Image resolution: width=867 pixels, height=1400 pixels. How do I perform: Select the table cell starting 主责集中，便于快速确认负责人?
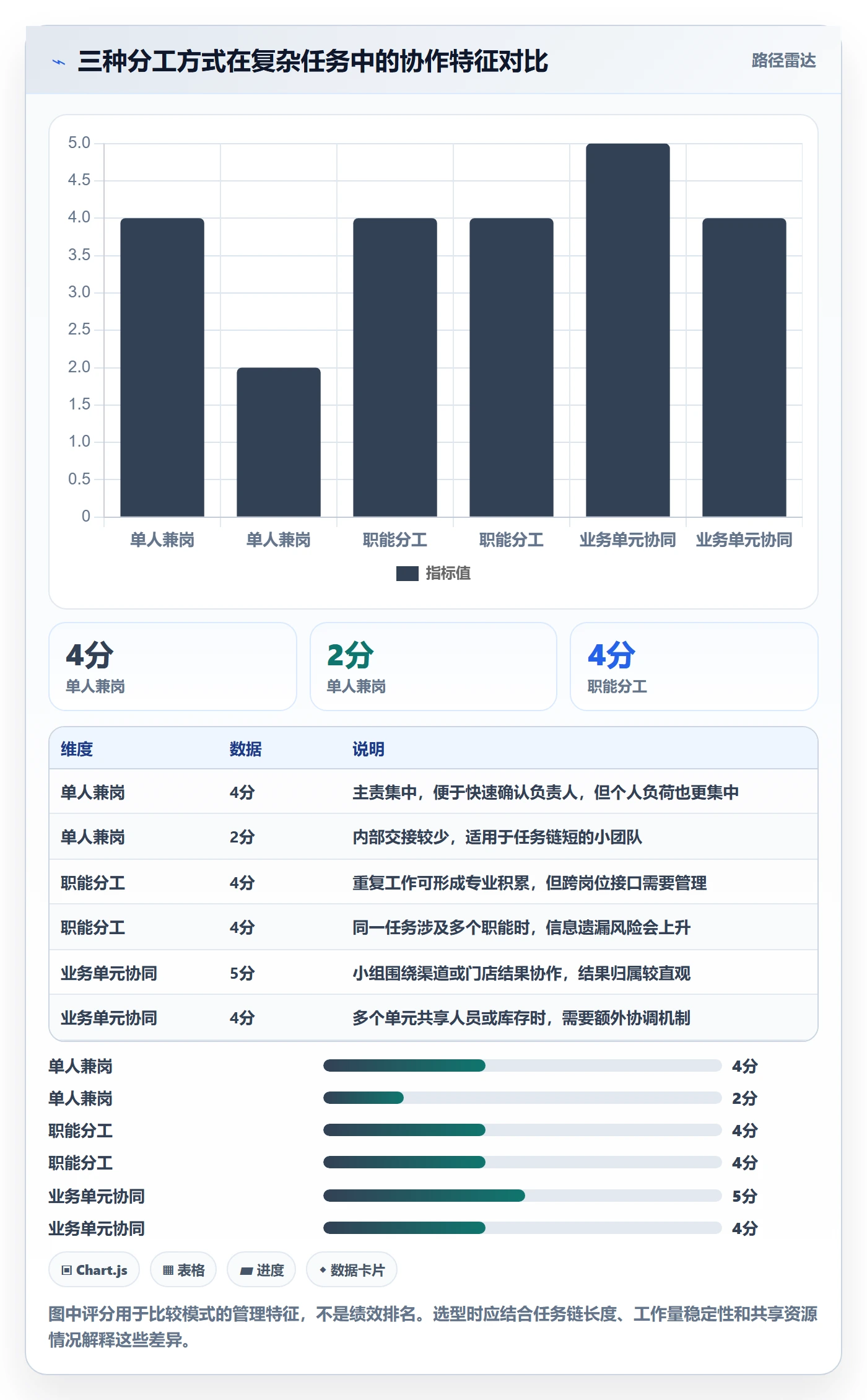546,792
